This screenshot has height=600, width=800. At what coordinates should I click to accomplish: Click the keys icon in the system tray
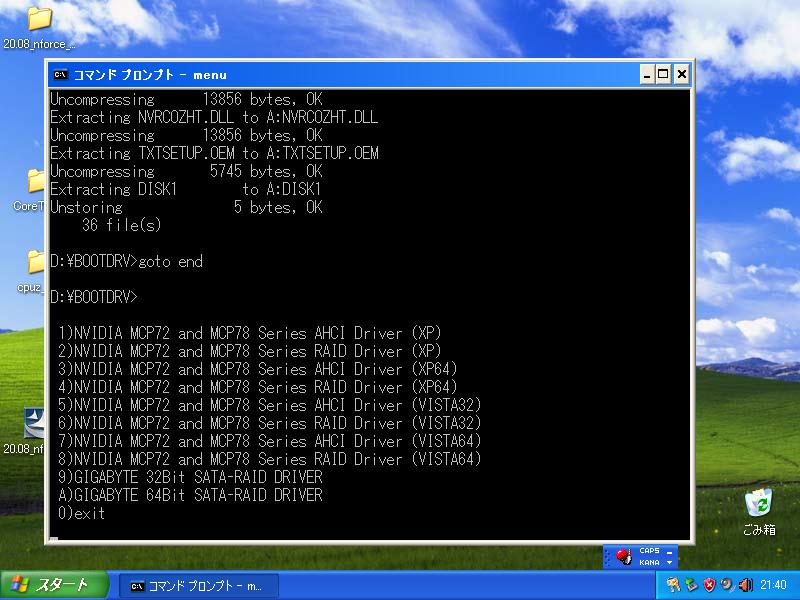(x=673, y=585)
